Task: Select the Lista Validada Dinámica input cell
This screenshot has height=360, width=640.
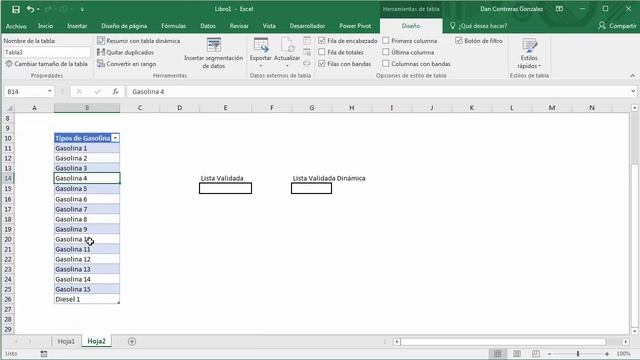Action: [311, 188]
